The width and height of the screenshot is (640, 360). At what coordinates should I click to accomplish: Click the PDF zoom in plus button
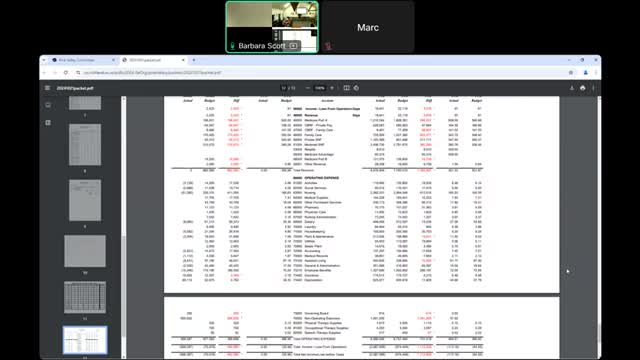332,88
